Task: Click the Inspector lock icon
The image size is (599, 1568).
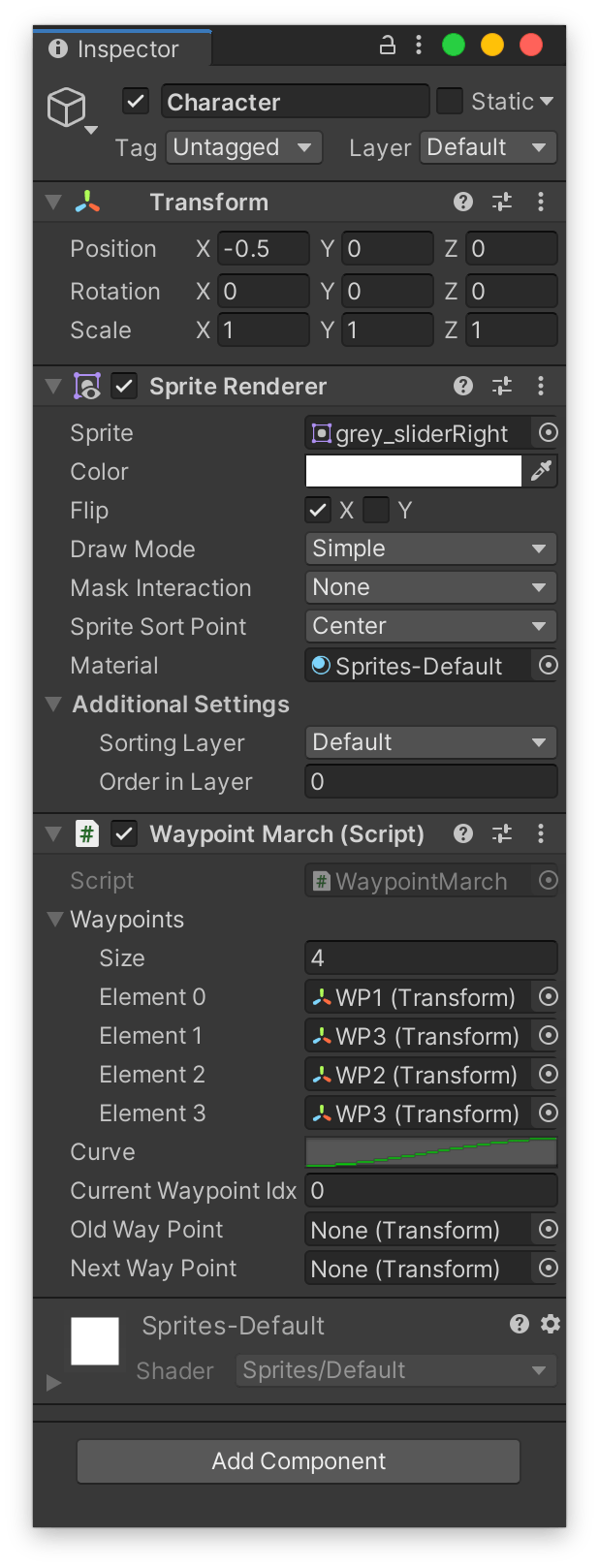Action: (x=387, y=45)
